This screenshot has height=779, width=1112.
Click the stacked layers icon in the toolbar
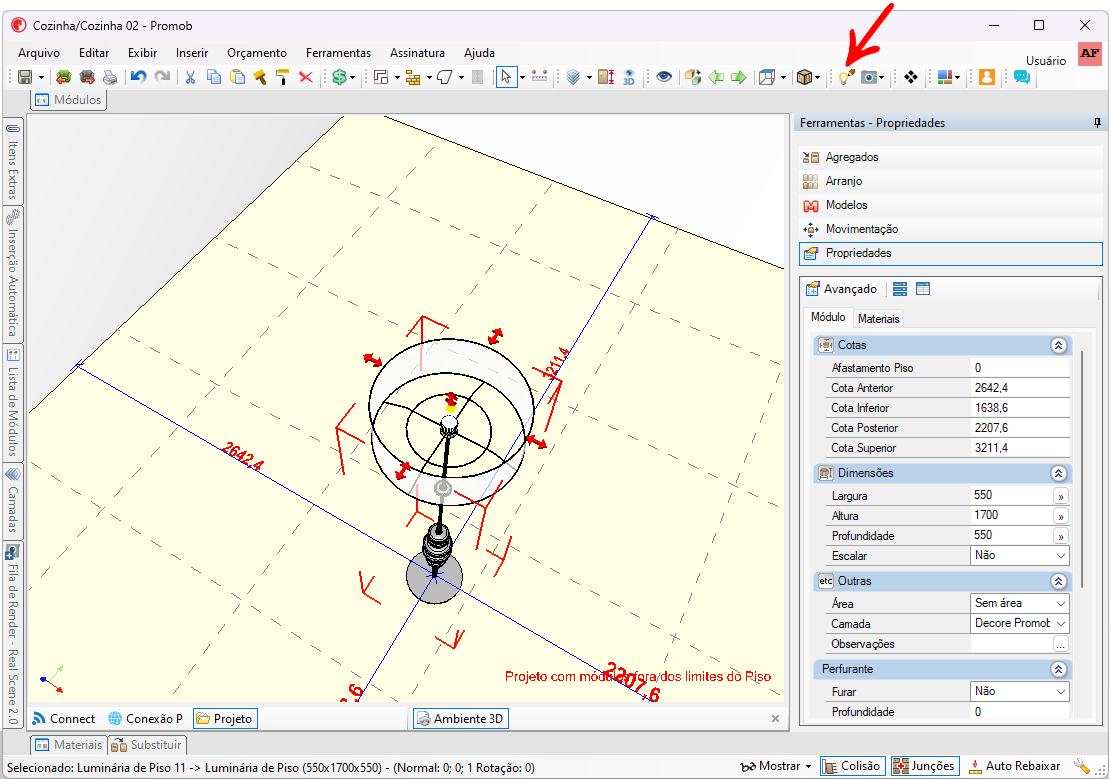point(574,77)
